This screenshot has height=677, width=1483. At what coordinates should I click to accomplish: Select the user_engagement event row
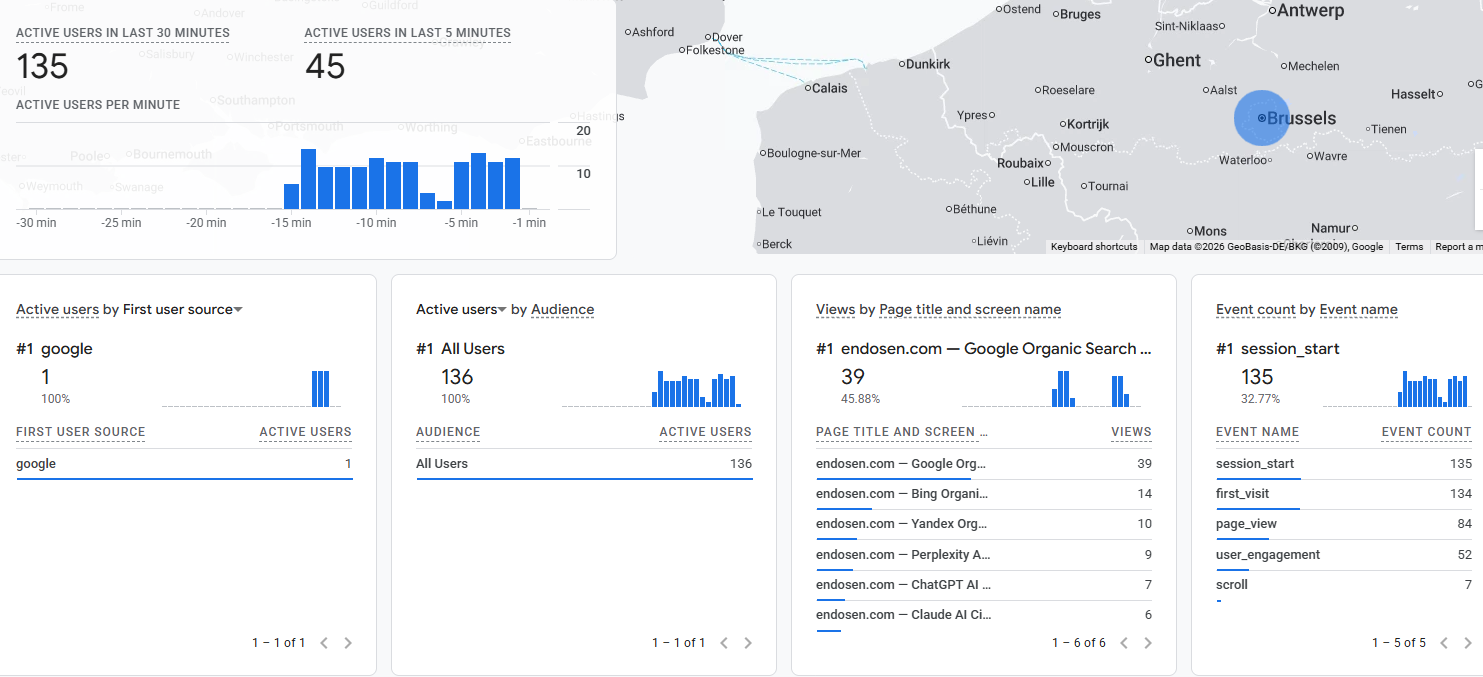[x=1344, y=555]
